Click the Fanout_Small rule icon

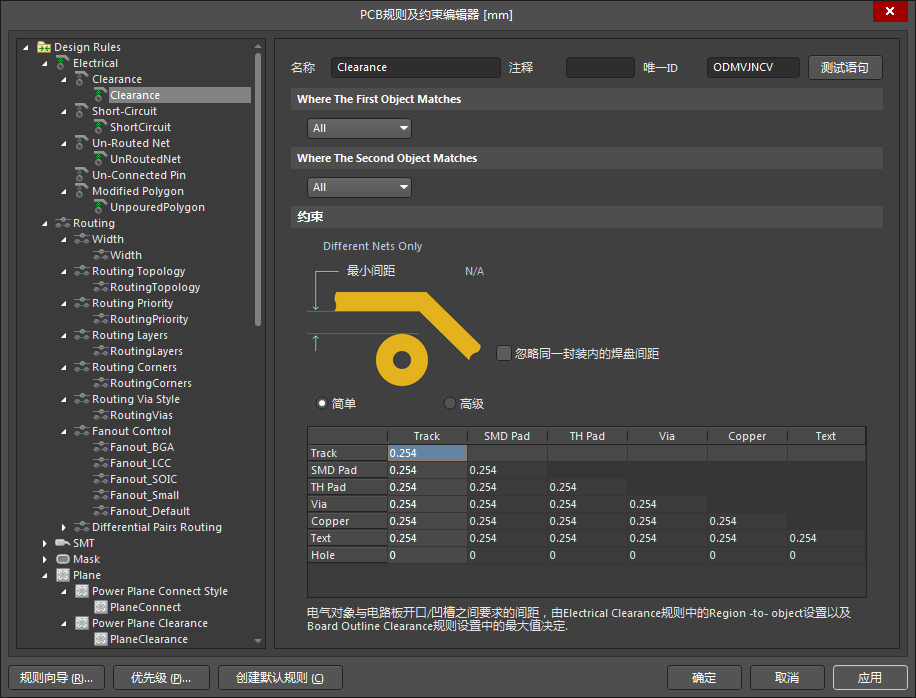100,495
